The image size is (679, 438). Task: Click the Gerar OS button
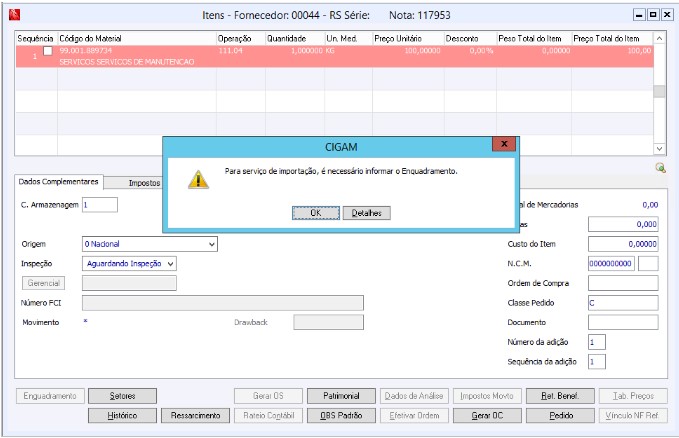pyautogui.click(x=268, y=396)
